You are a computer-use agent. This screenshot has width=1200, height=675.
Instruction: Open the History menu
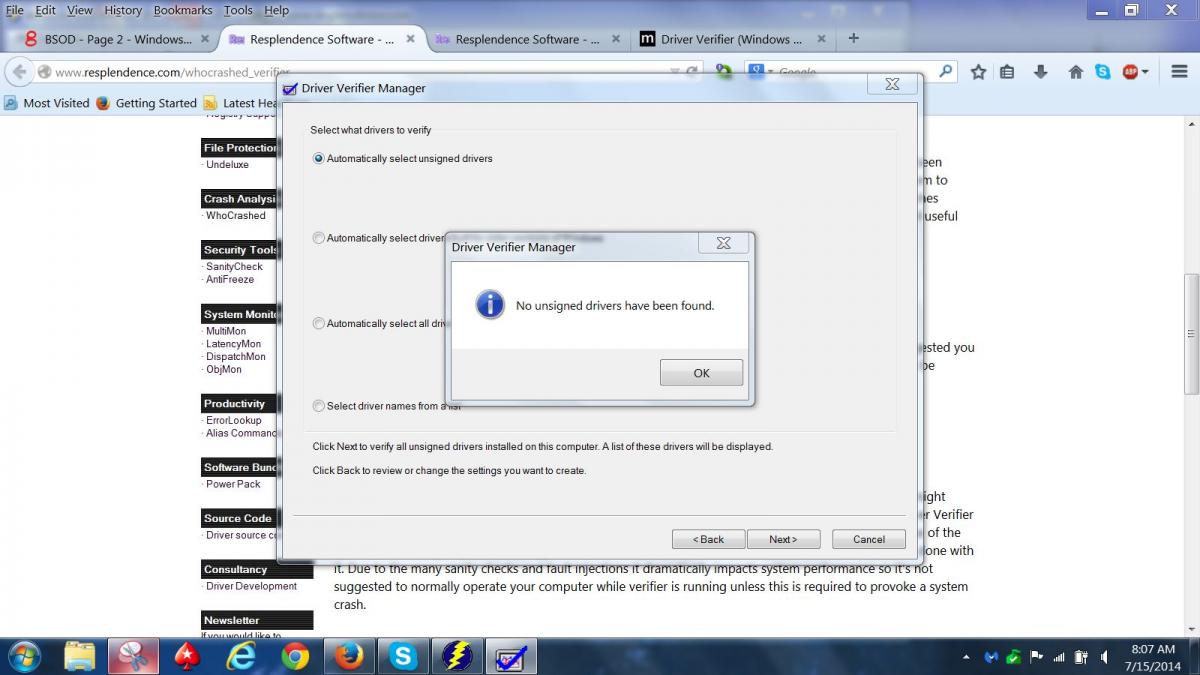pos(123,10)
